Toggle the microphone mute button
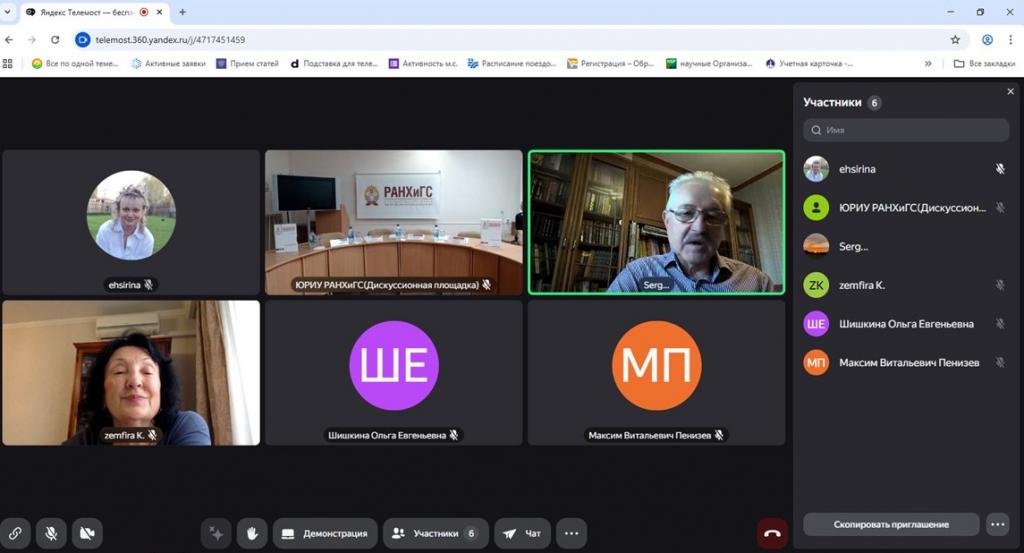The width and height of the screenshot is (1024, 553). pos(51,533)
